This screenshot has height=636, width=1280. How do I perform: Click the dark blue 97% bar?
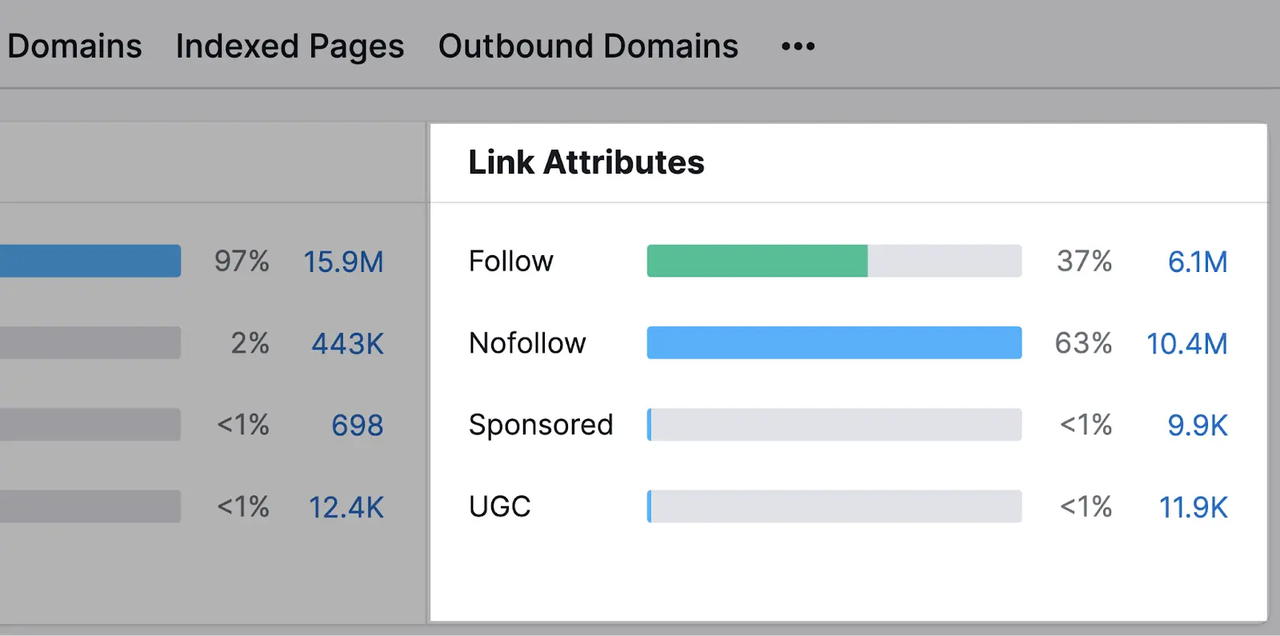click(x=90, y=261)
